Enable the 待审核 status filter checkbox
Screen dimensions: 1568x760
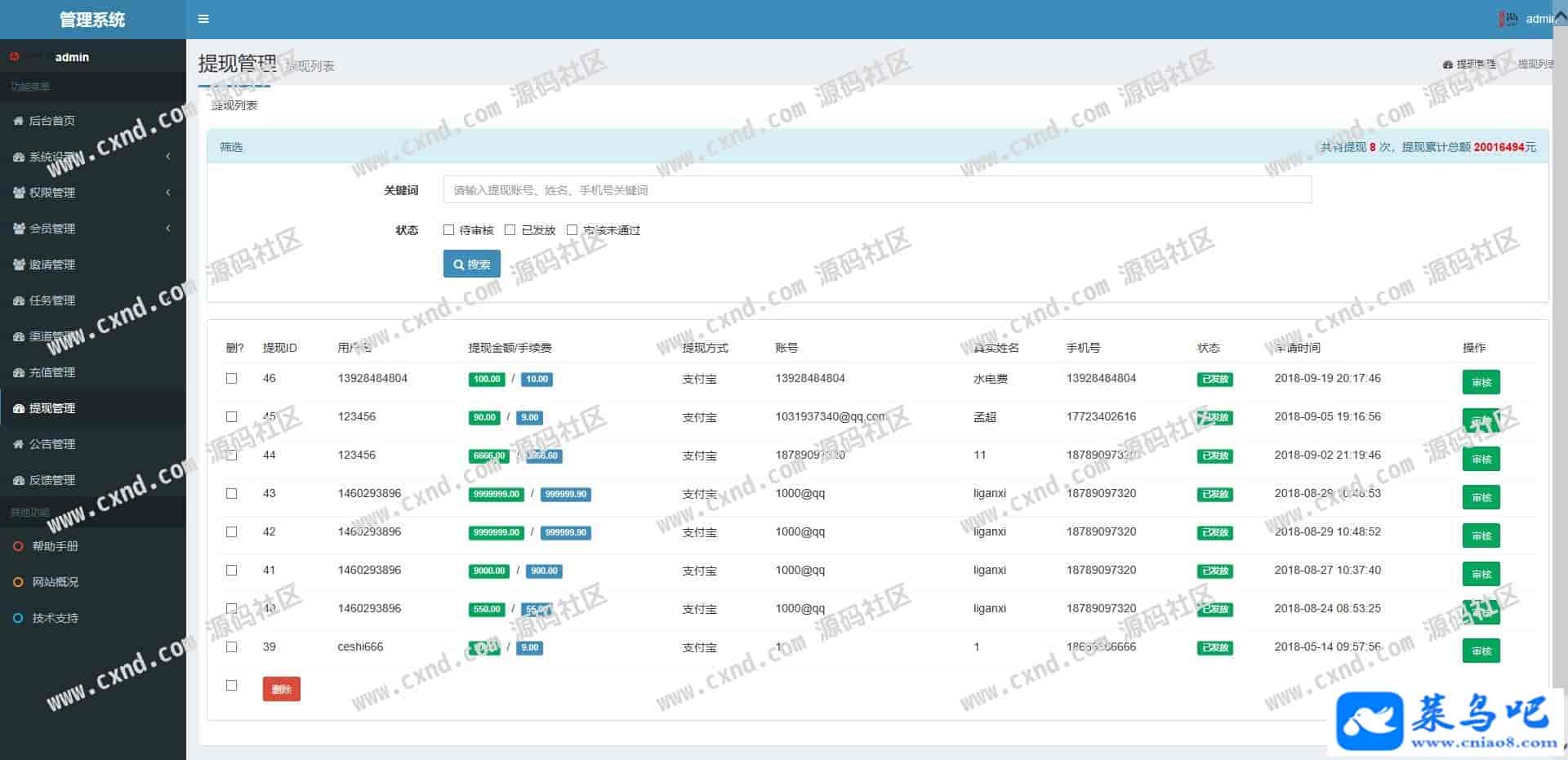click(448, 230)
